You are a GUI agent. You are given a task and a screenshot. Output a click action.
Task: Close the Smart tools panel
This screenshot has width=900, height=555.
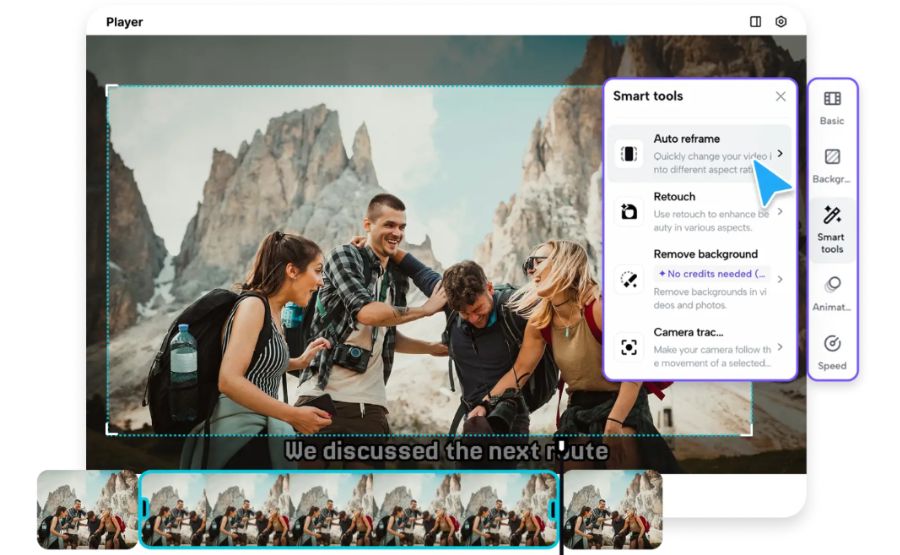781,96
